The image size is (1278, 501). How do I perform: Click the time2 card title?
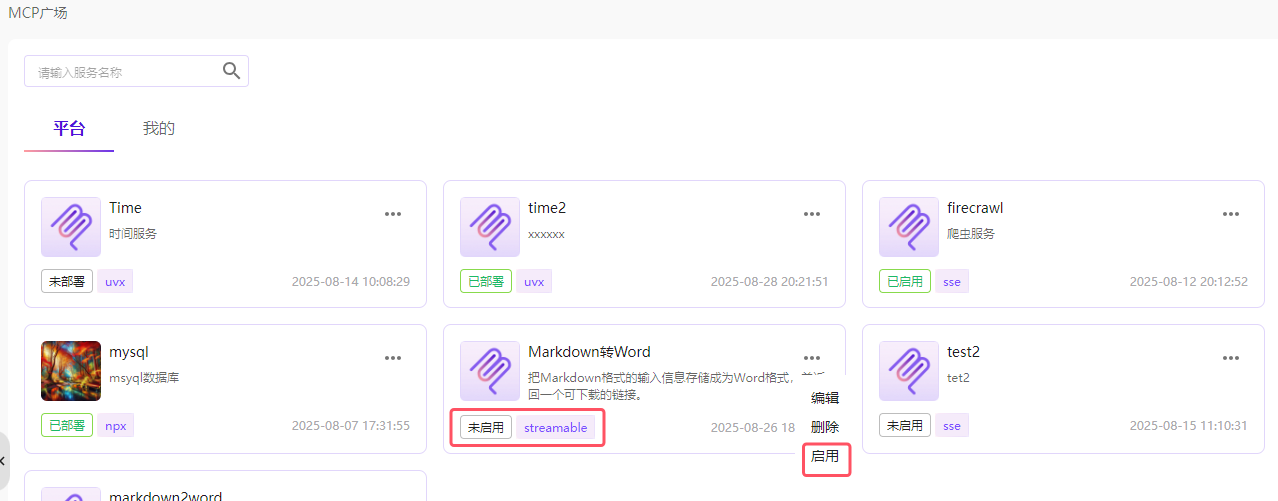pos(547,208)
